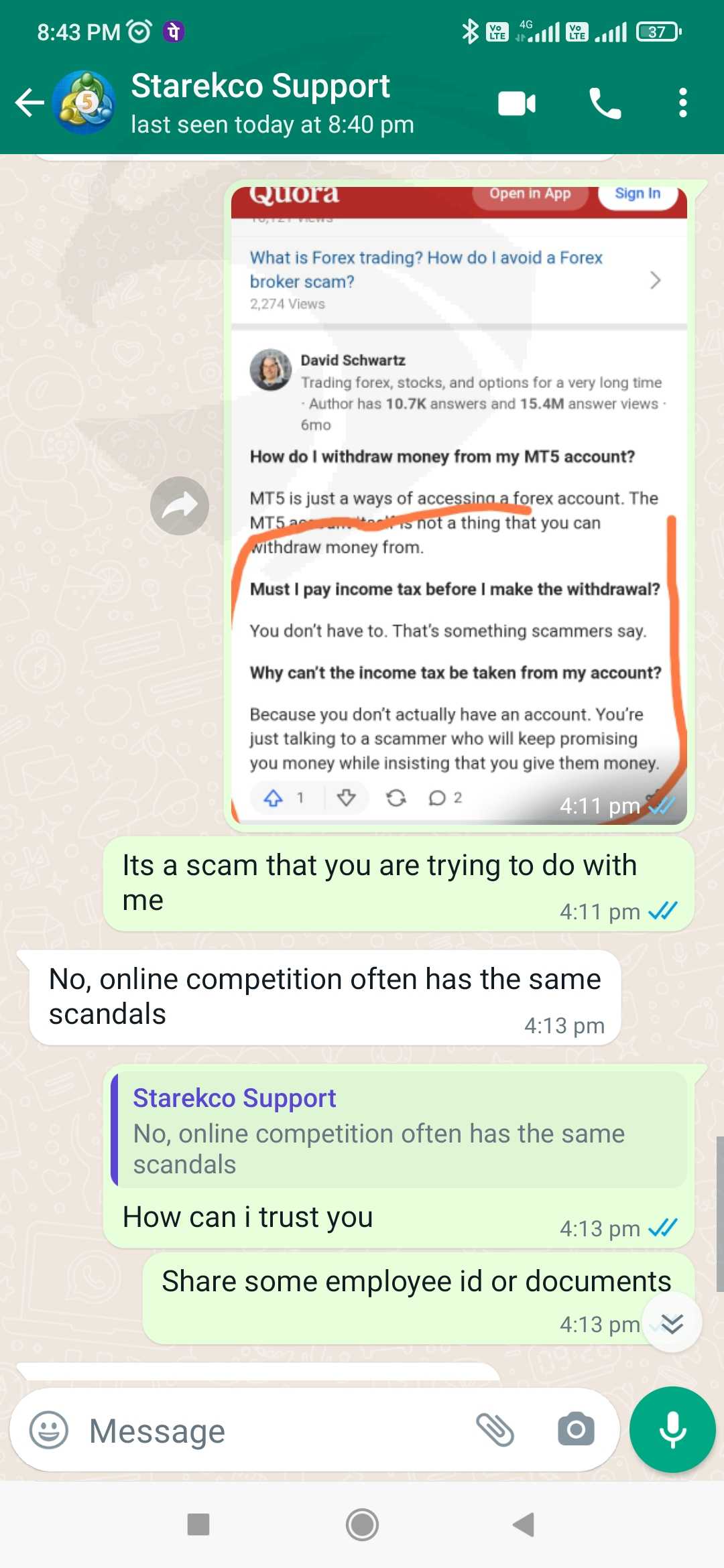The width and height of the screenshot is (724, 1568).
Task: Forward the Quora screenshot using share arrow
Action: (179, 506)
